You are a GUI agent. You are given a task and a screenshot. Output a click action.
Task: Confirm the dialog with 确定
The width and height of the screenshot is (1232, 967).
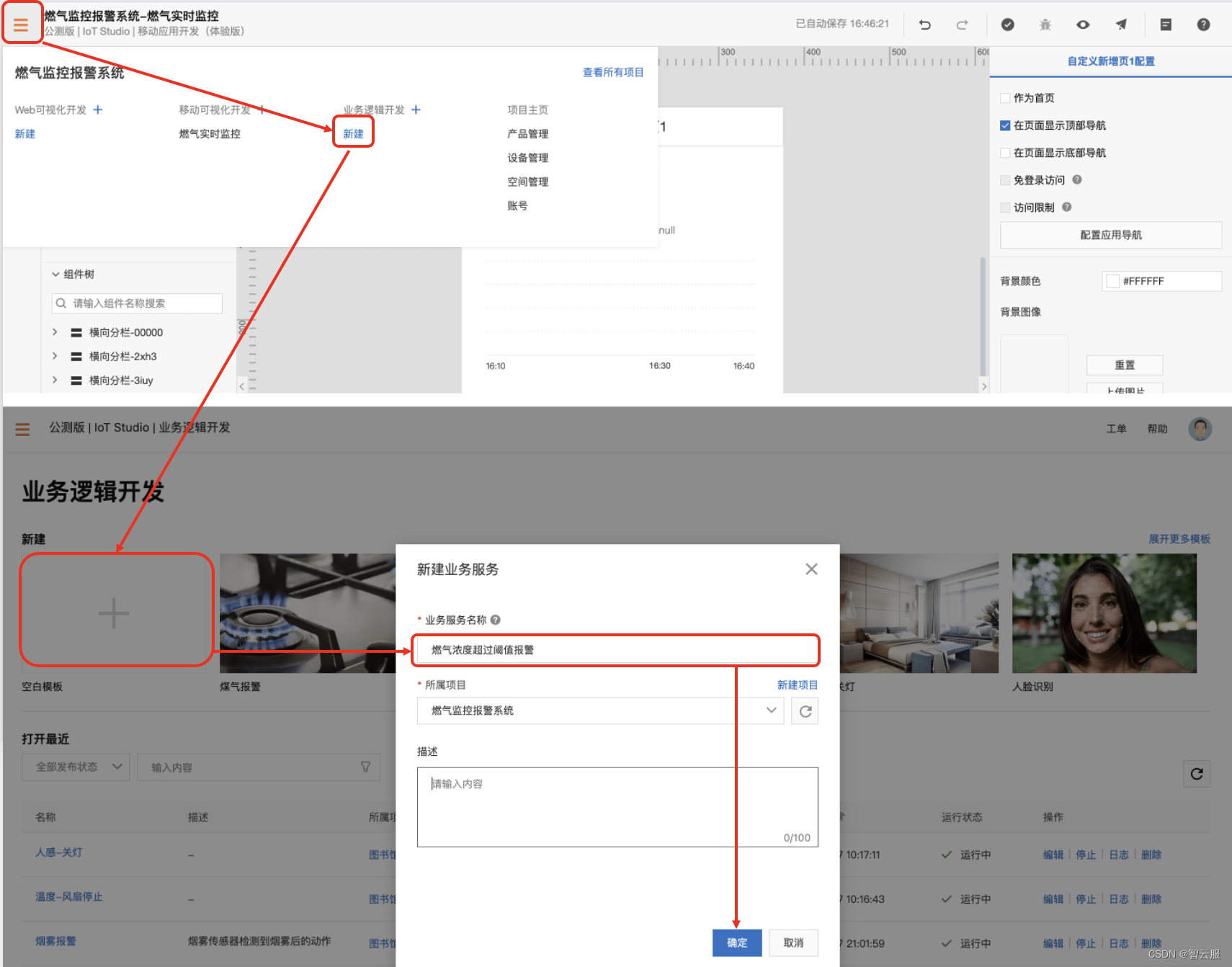point(737,943)
